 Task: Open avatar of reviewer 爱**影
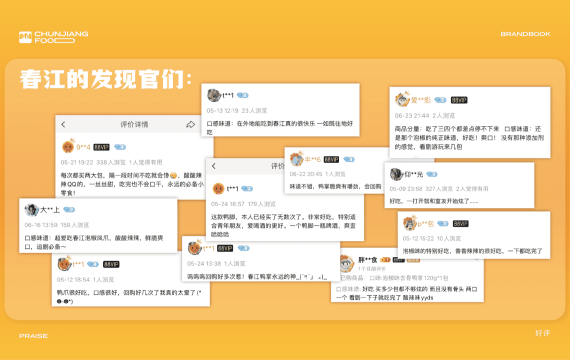pos(402,99)
